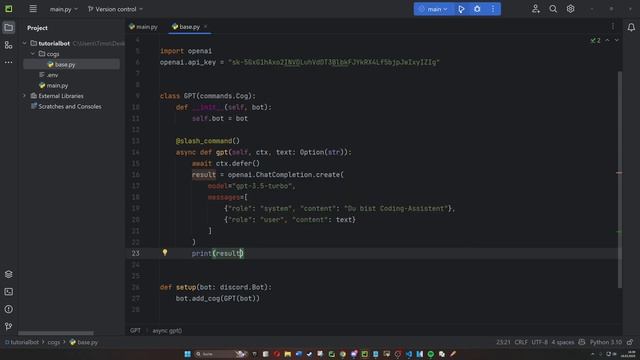The height and width of the screenshot is (360, 640).
Task: Click line number 23 in gutter
Action: [136, 253]
